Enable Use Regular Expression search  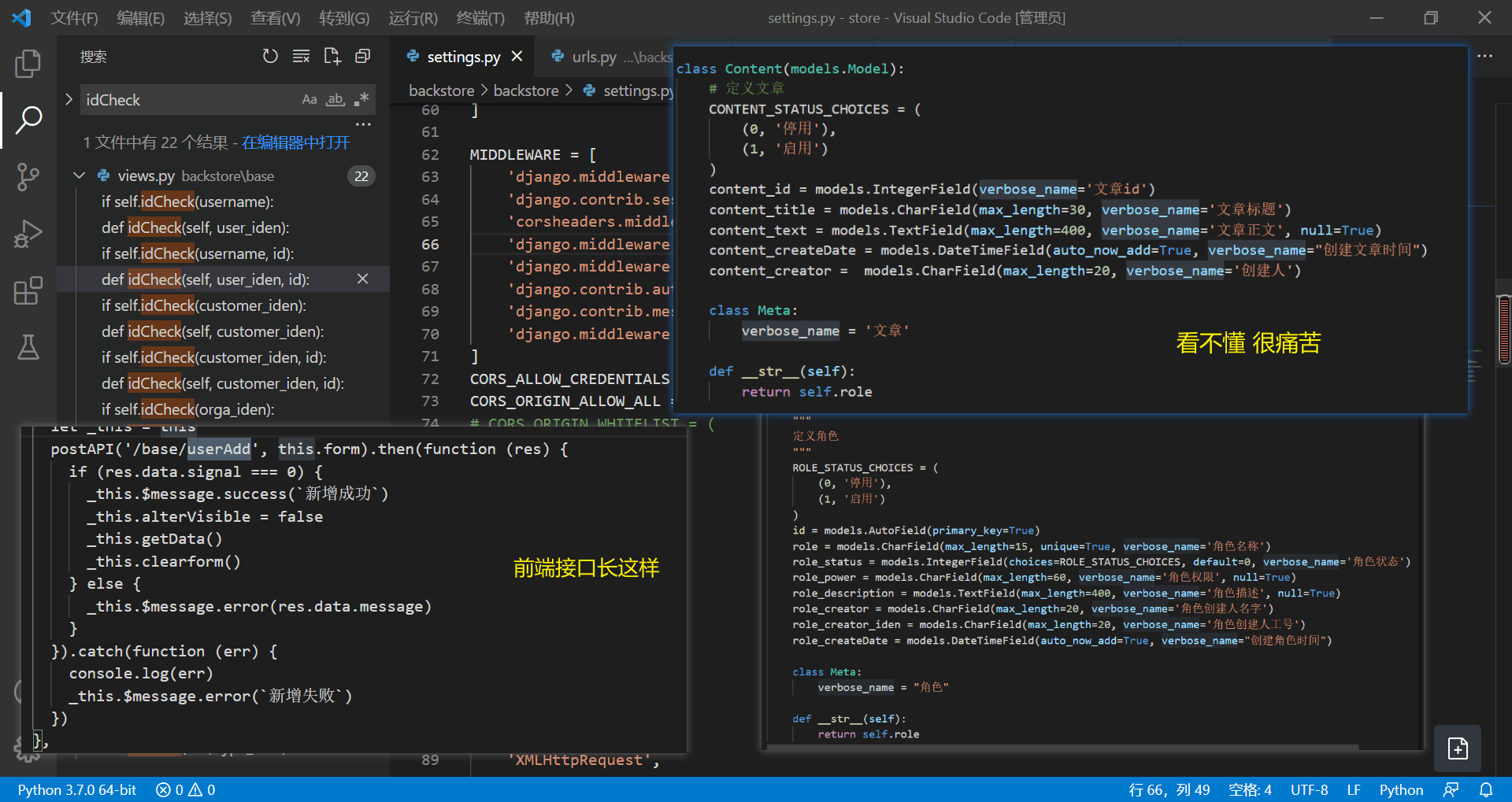point(361,100)
